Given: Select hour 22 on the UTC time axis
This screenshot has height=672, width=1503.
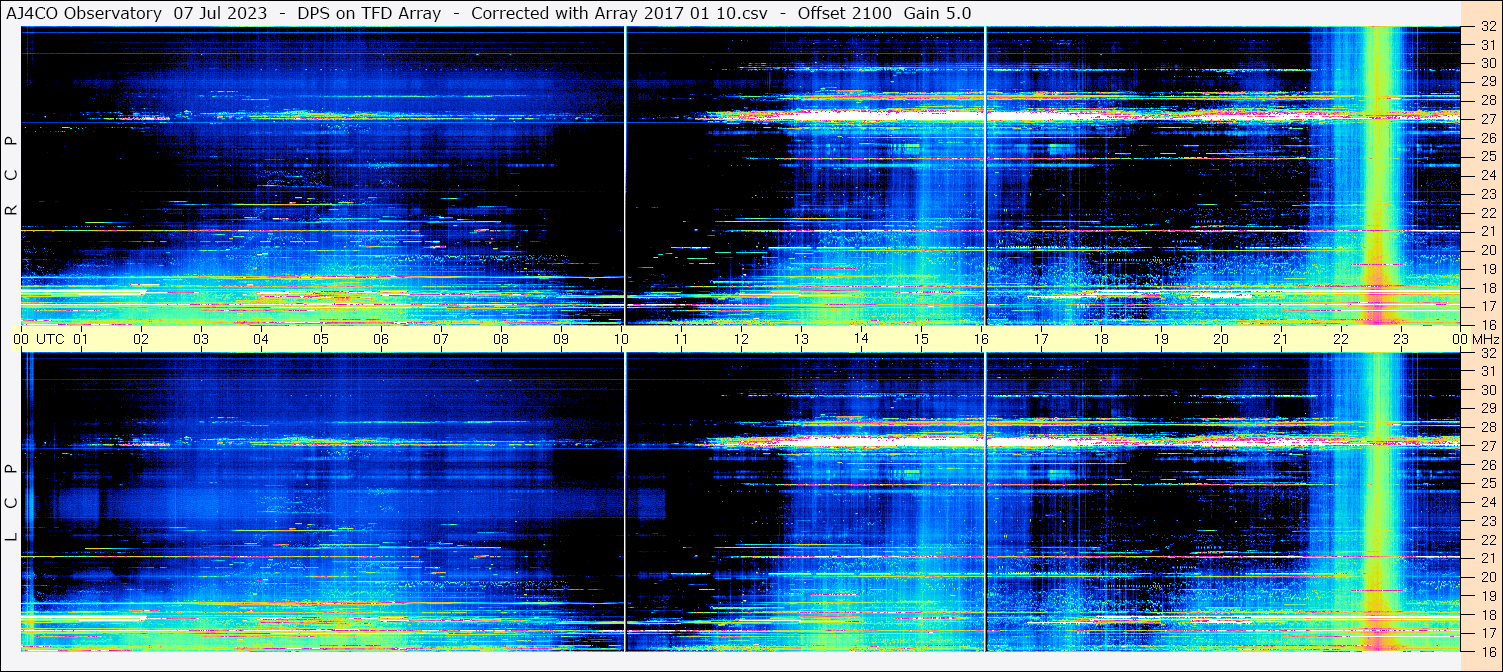Looking at the screenshot, I should [x=1341, y=339].
